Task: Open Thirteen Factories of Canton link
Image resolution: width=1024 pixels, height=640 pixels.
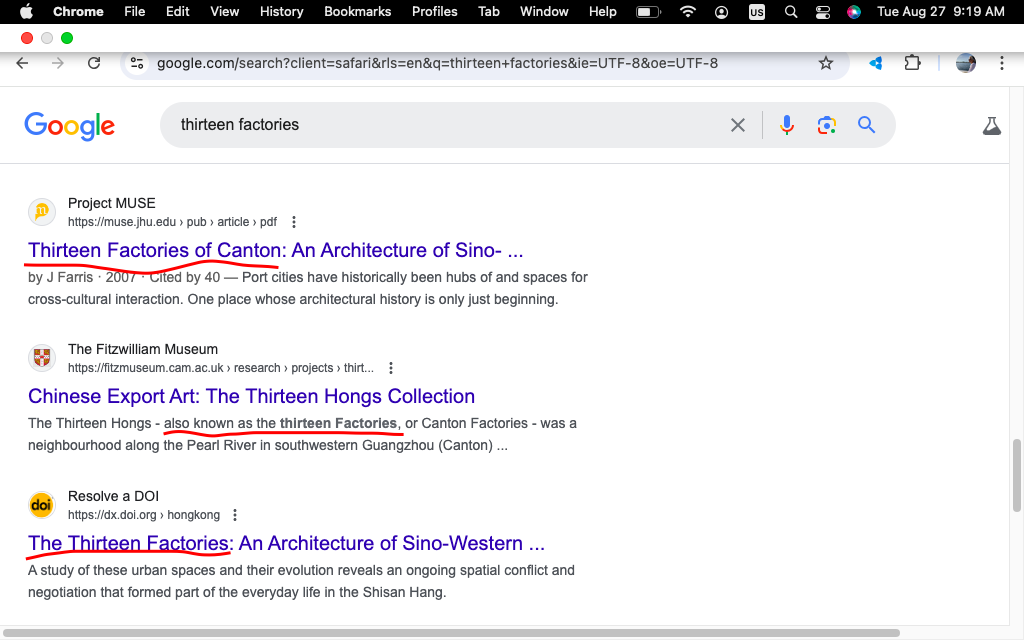Action: pos(275,250)
